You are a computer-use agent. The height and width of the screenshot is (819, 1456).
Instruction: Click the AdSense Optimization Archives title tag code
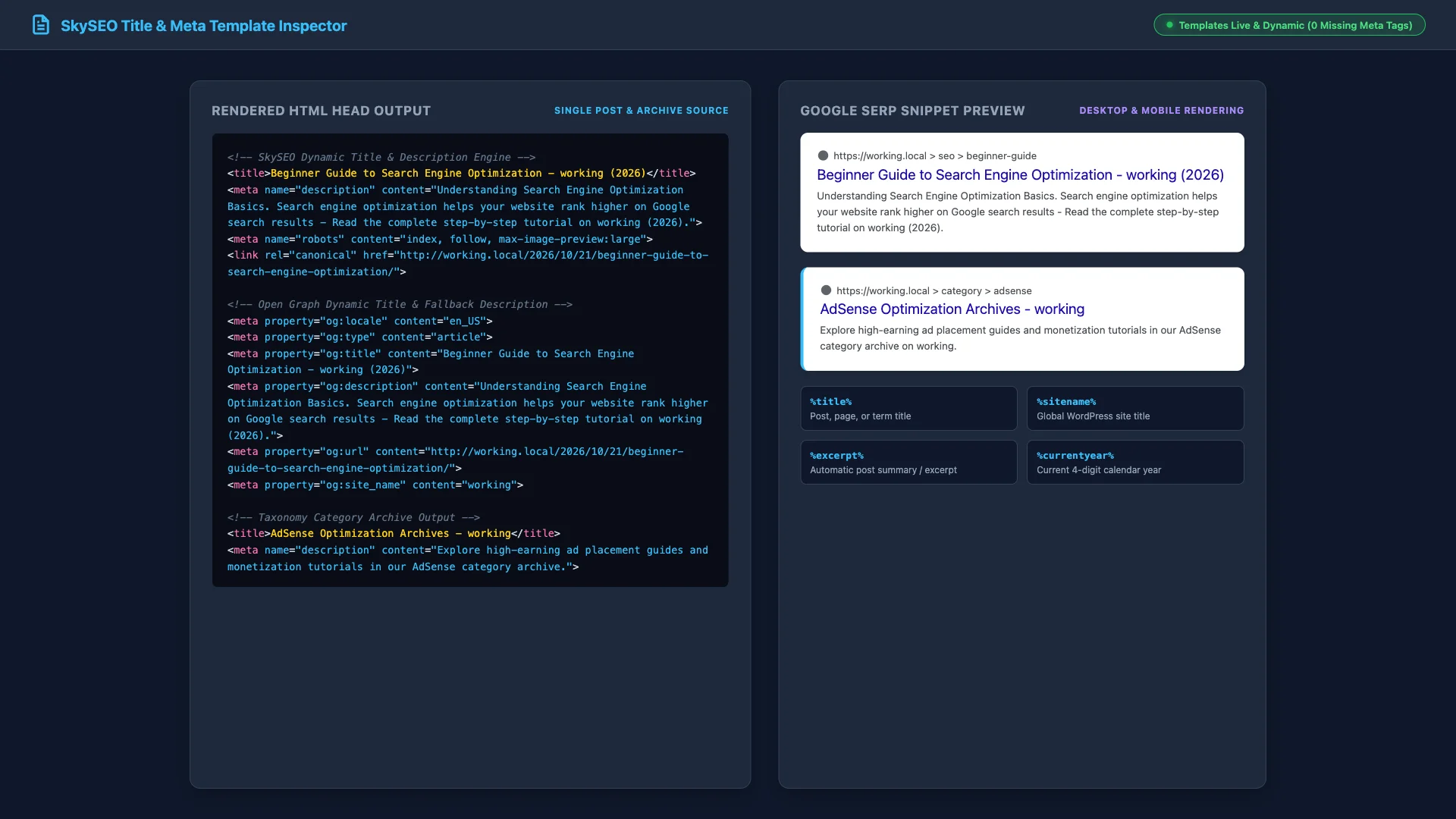(x=394, y=534)
